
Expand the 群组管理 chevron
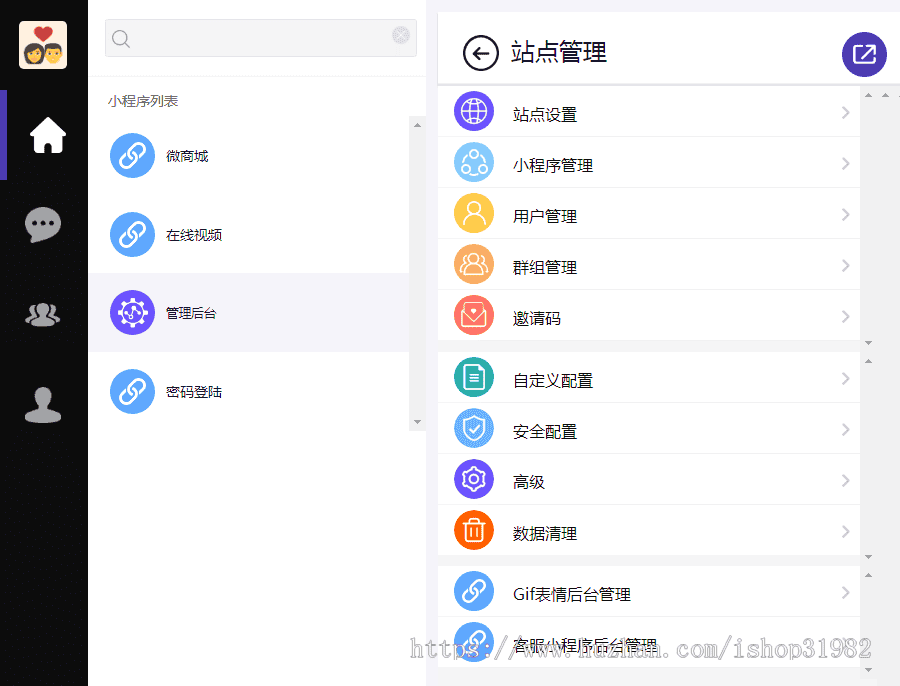pos(845,266)
